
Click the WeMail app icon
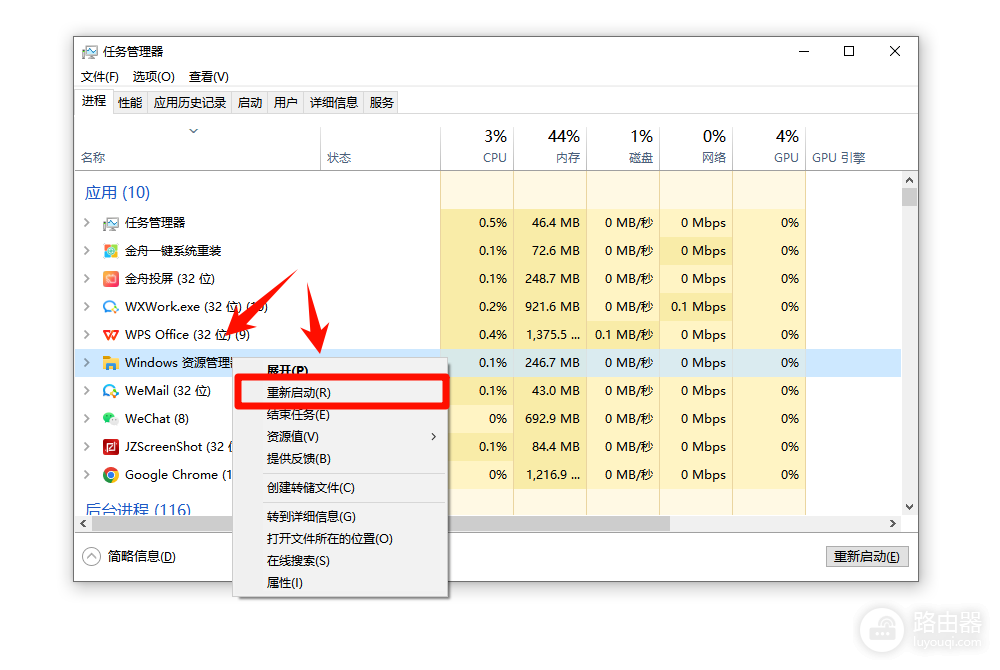pyautogui.click(x=110, y=391)
